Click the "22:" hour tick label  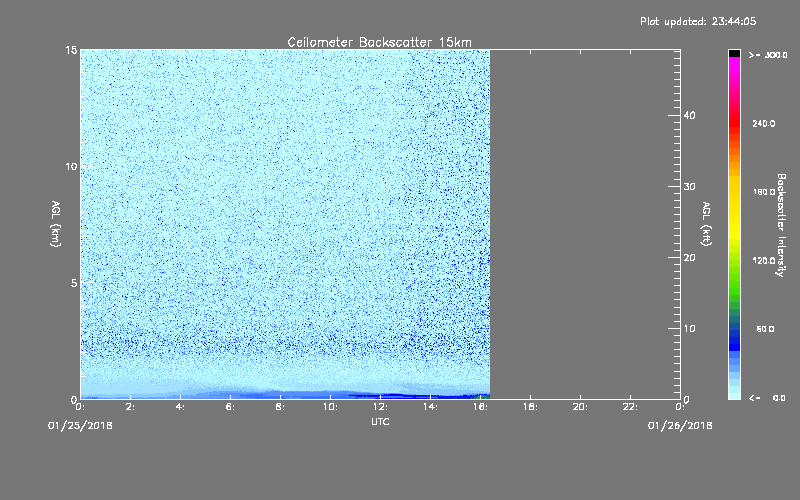pyautogui.click(x=630, y=407)
